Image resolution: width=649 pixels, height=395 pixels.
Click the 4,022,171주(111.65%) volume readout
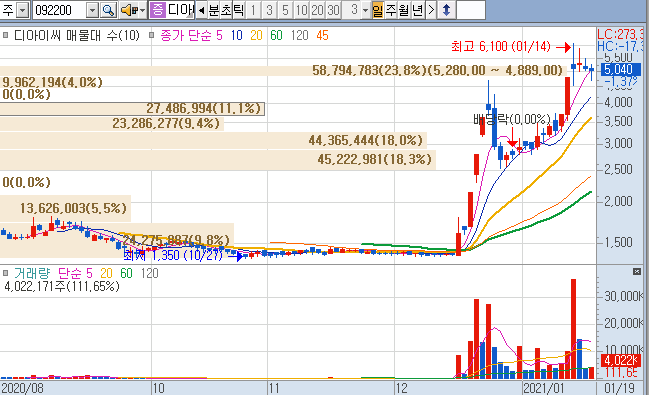point(62,286)
